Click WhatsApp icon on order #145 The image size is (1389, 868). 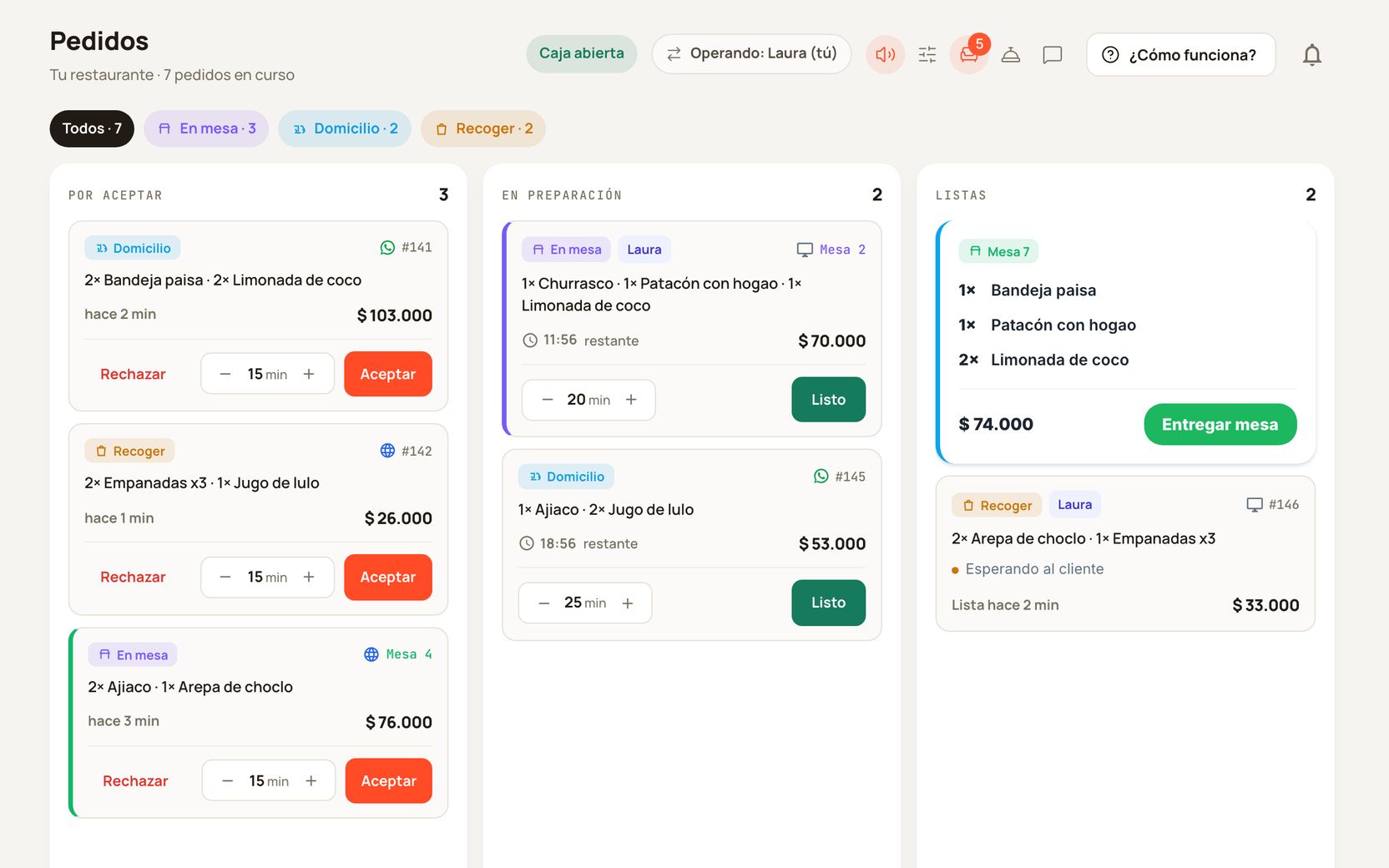tap(821, 477)
